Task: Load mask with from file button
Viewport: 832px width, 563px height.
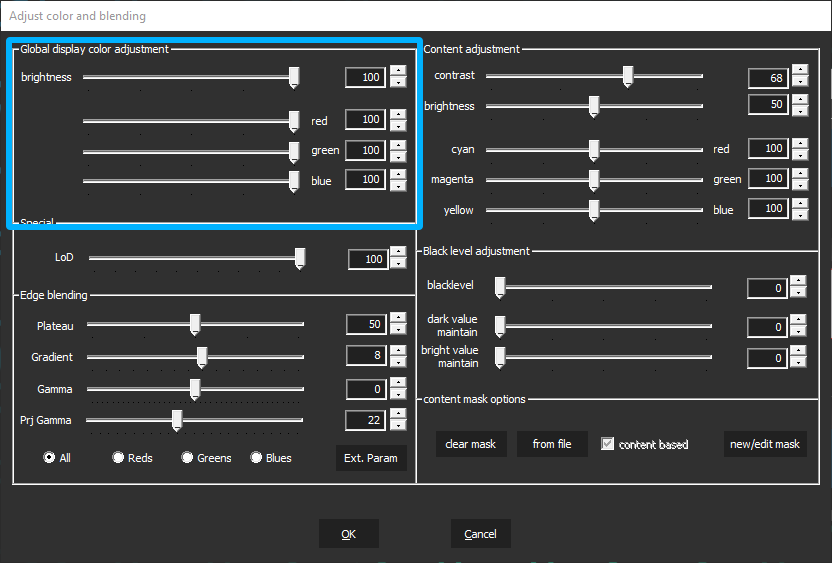Action: [552, 444]
